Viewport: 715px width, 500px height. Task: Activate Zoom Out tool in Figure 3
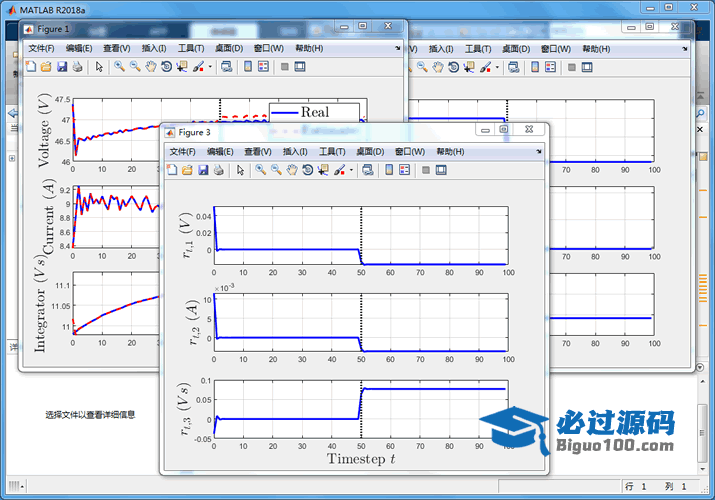(276, 170)
